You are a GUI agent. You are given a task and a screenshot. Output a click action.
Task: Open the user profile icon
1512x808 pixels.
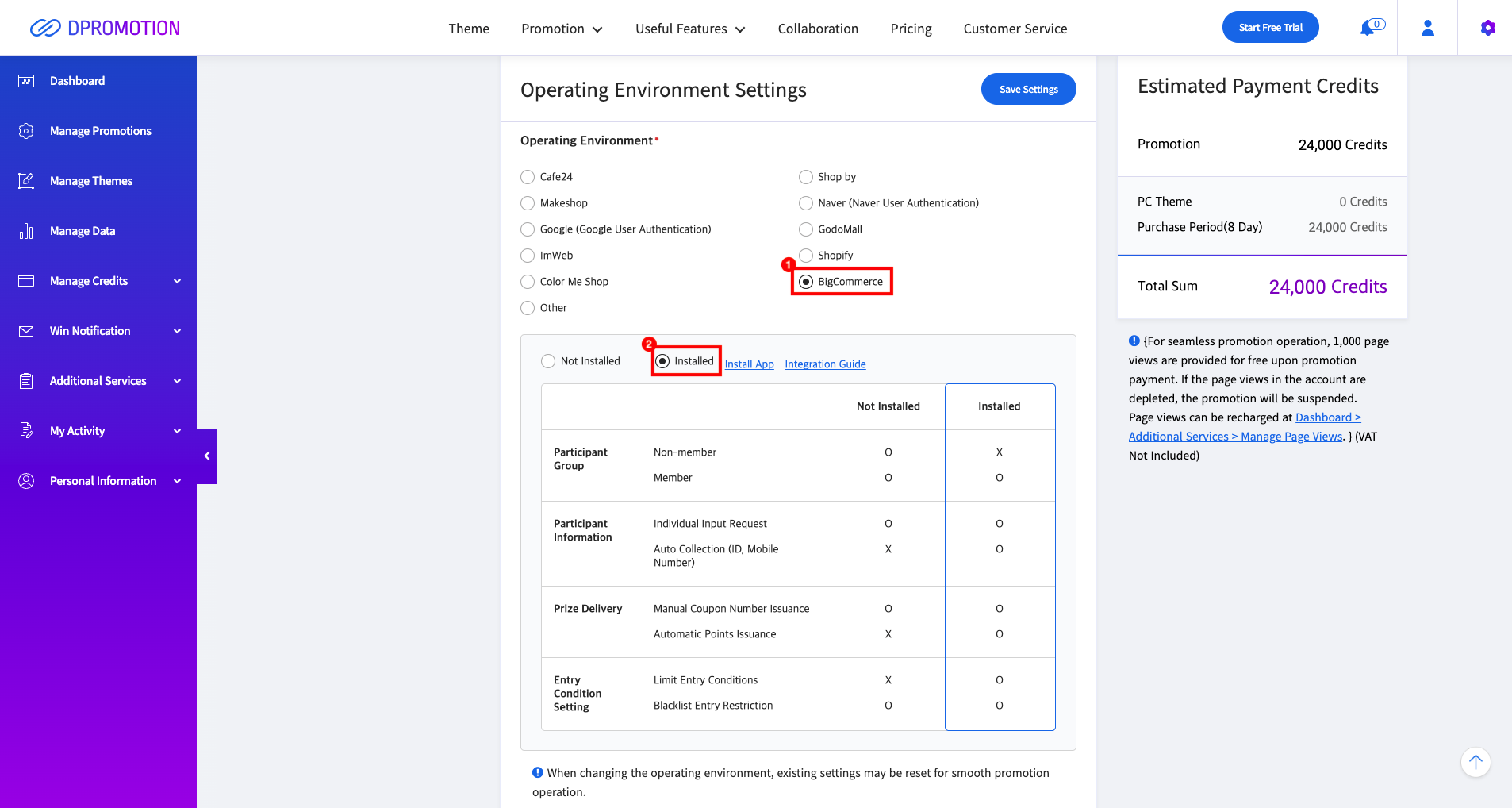point(1427,28)
